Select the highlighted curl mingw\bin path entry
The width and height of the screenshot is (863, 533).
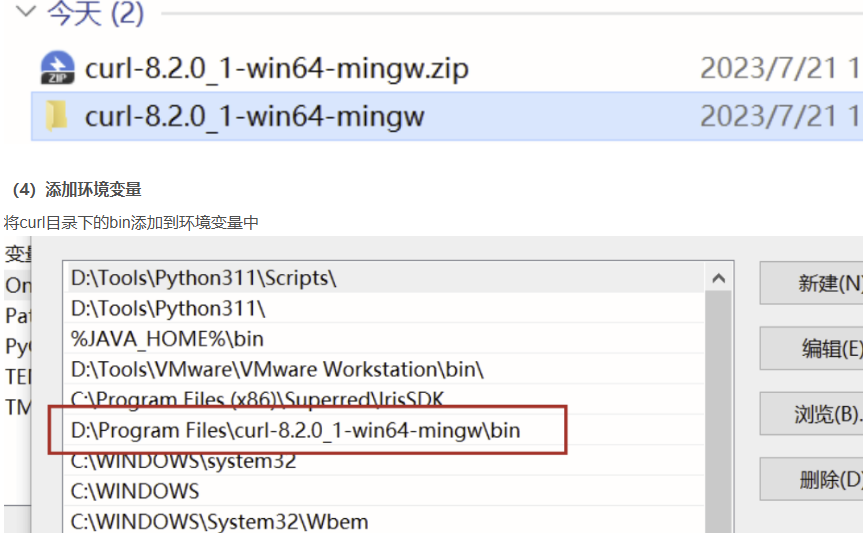(x=295, y=430)
